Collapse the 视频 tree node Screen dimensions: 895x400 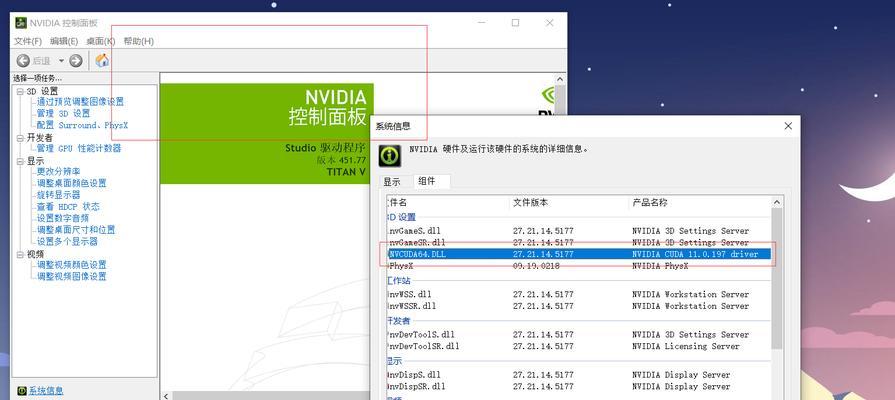[21, 254]
